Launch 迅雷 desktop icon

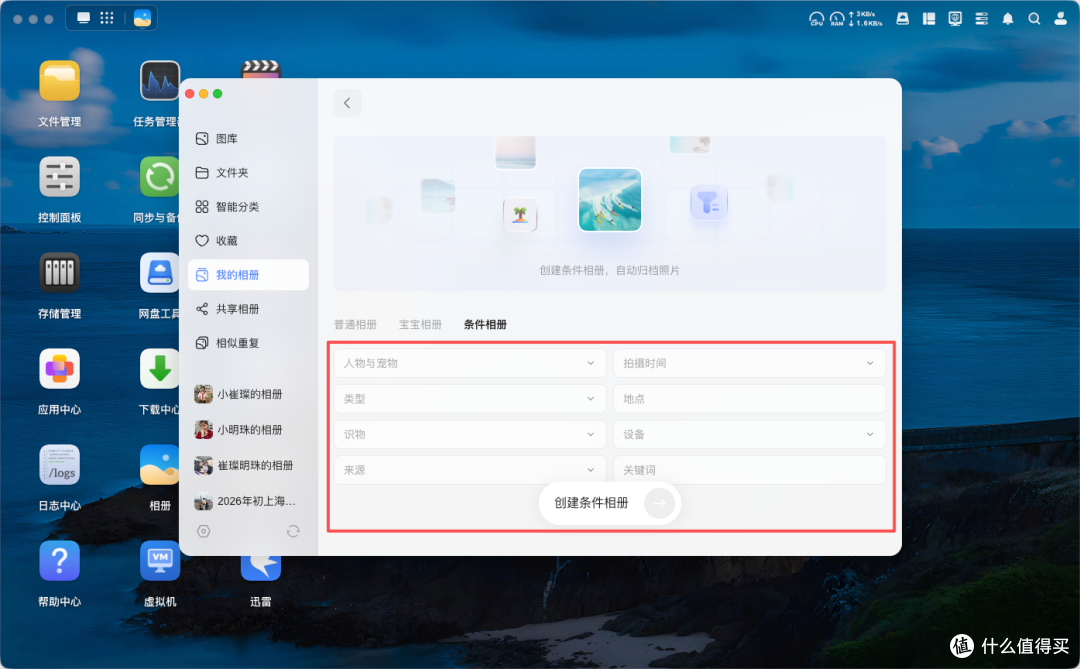coord(260,567)
